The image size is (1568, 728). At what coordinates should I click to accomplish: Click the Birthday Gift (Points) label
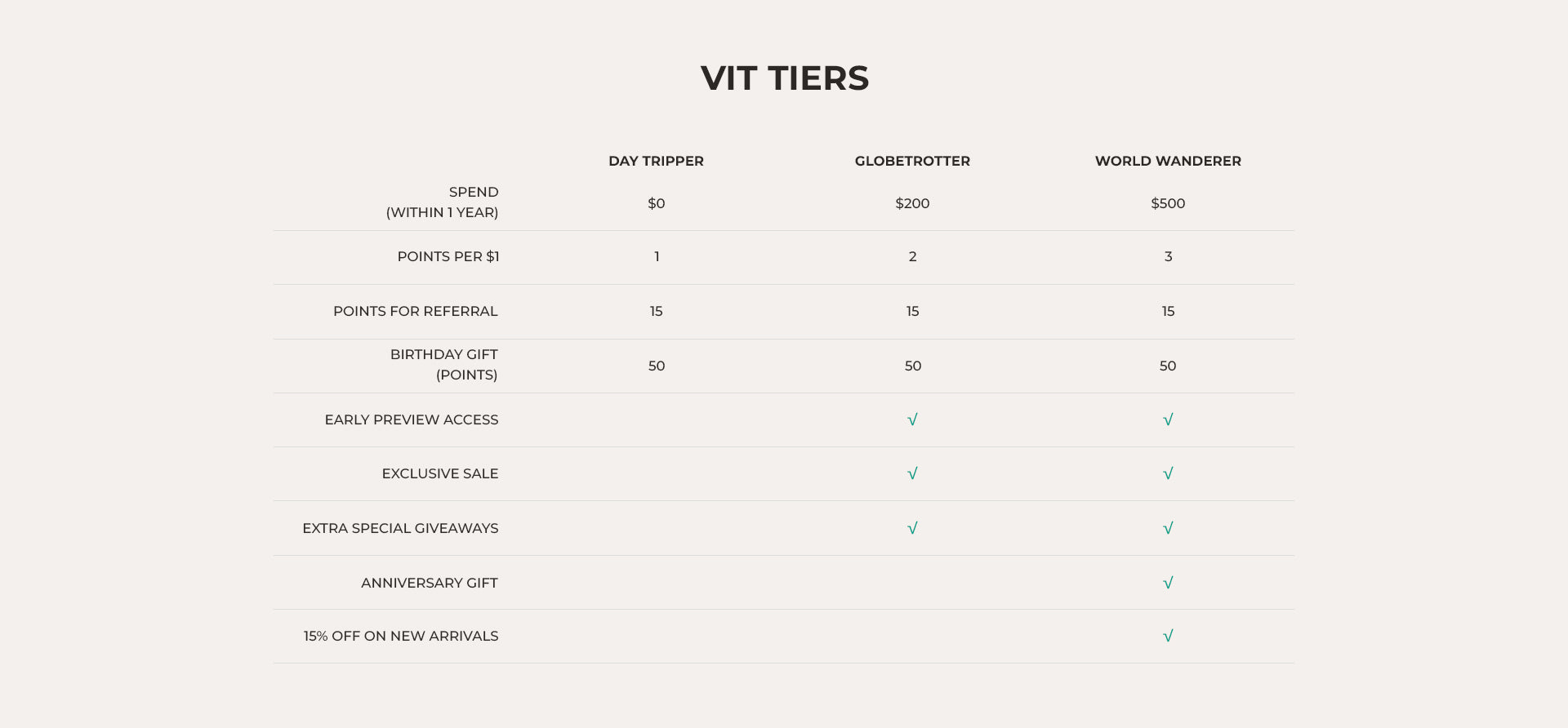(x=443, y=364)
